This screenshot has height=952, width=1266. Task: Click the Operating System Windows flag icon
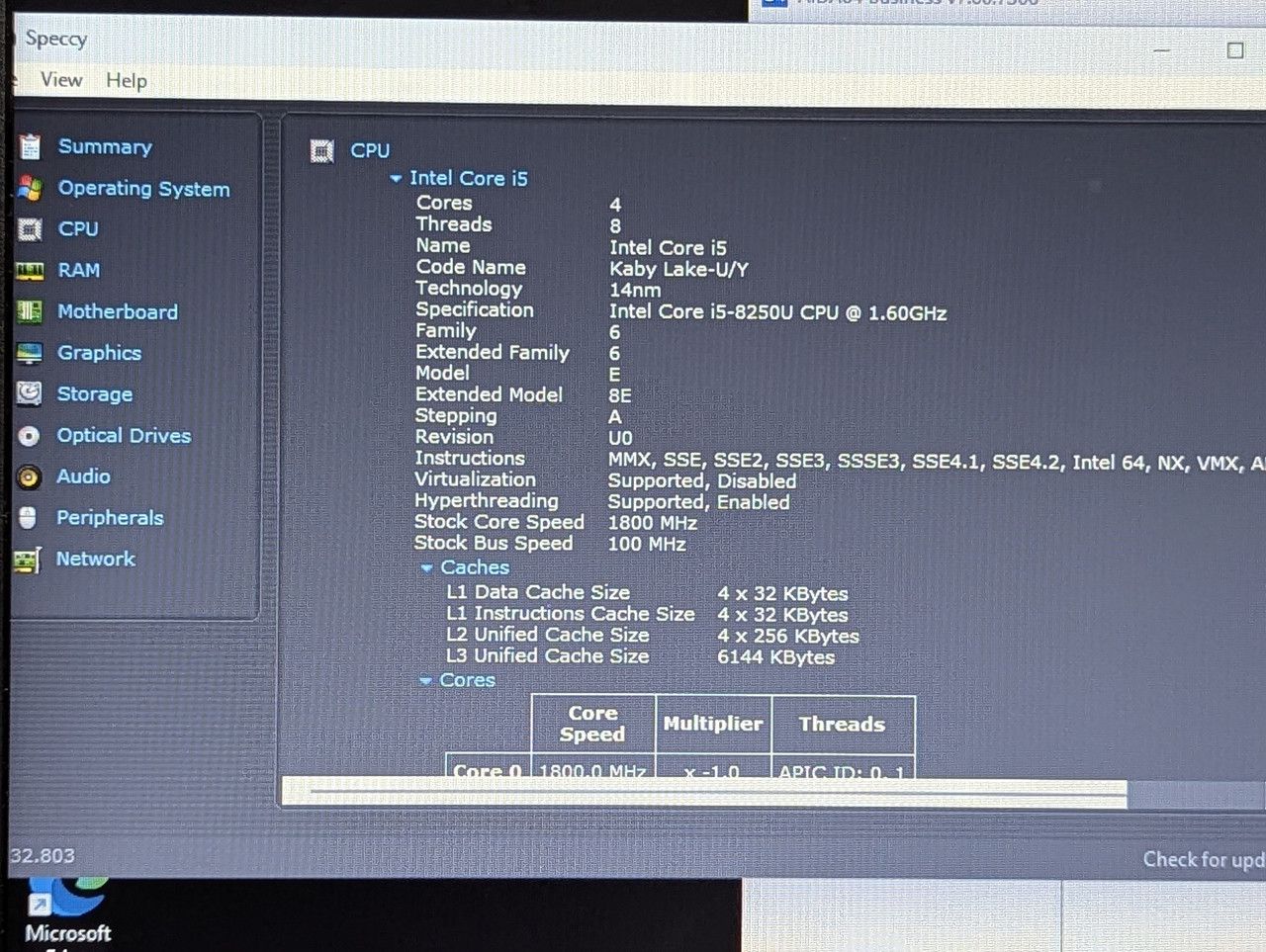click(31, 188)
